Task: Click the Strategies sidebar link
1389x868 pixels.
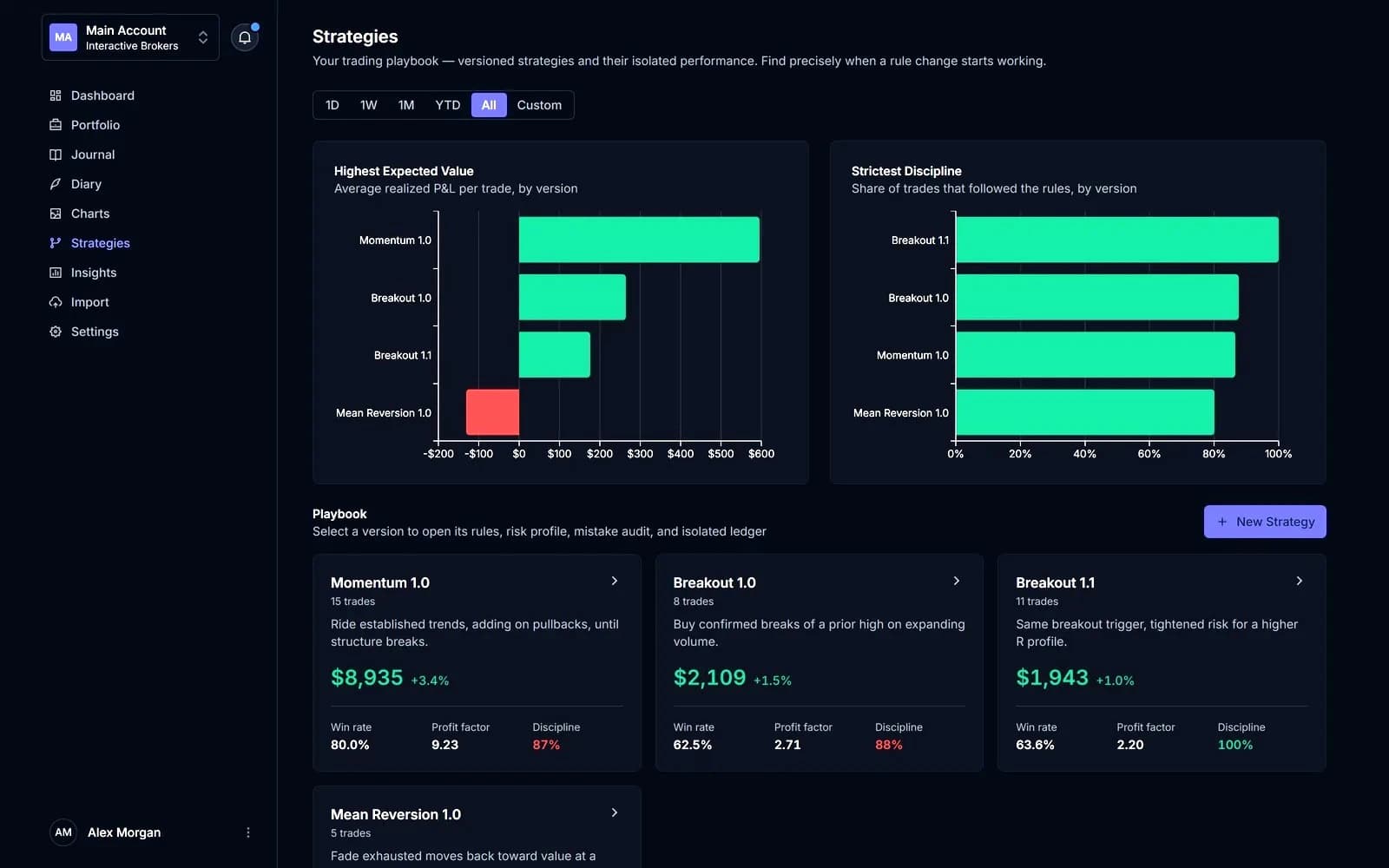Action: click(x=101, y=243)
